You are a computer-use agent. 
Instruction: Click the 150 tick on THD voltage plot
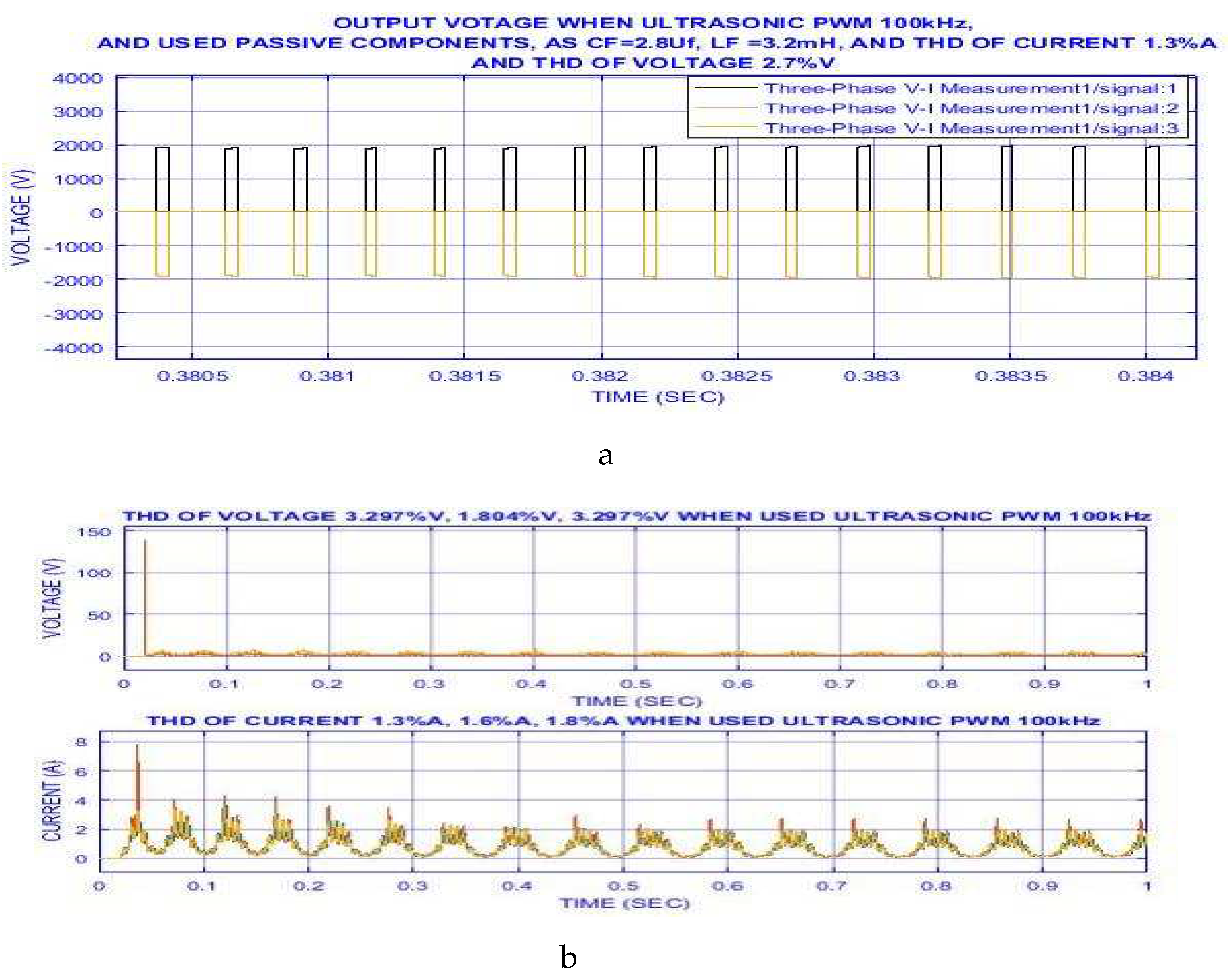coord(95,532)
